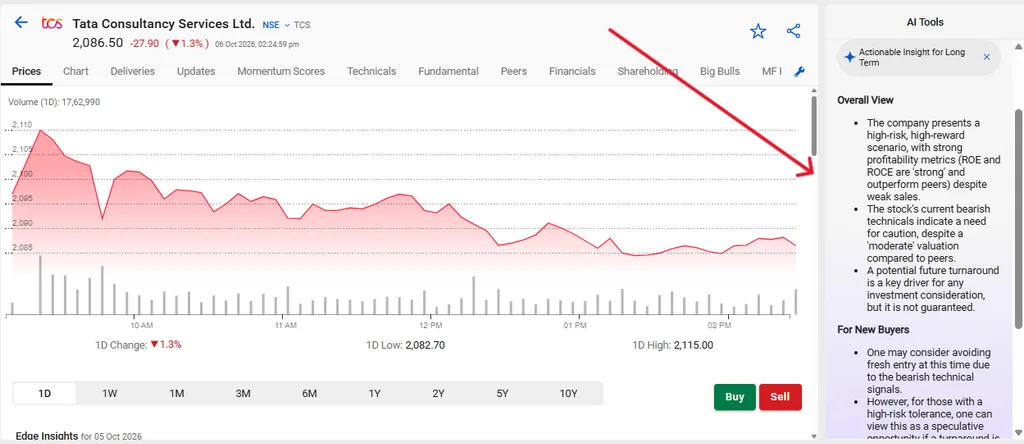Select the 5Y time range
The height and width of the screenshot is (444, 1024).
tap(502, 394)
